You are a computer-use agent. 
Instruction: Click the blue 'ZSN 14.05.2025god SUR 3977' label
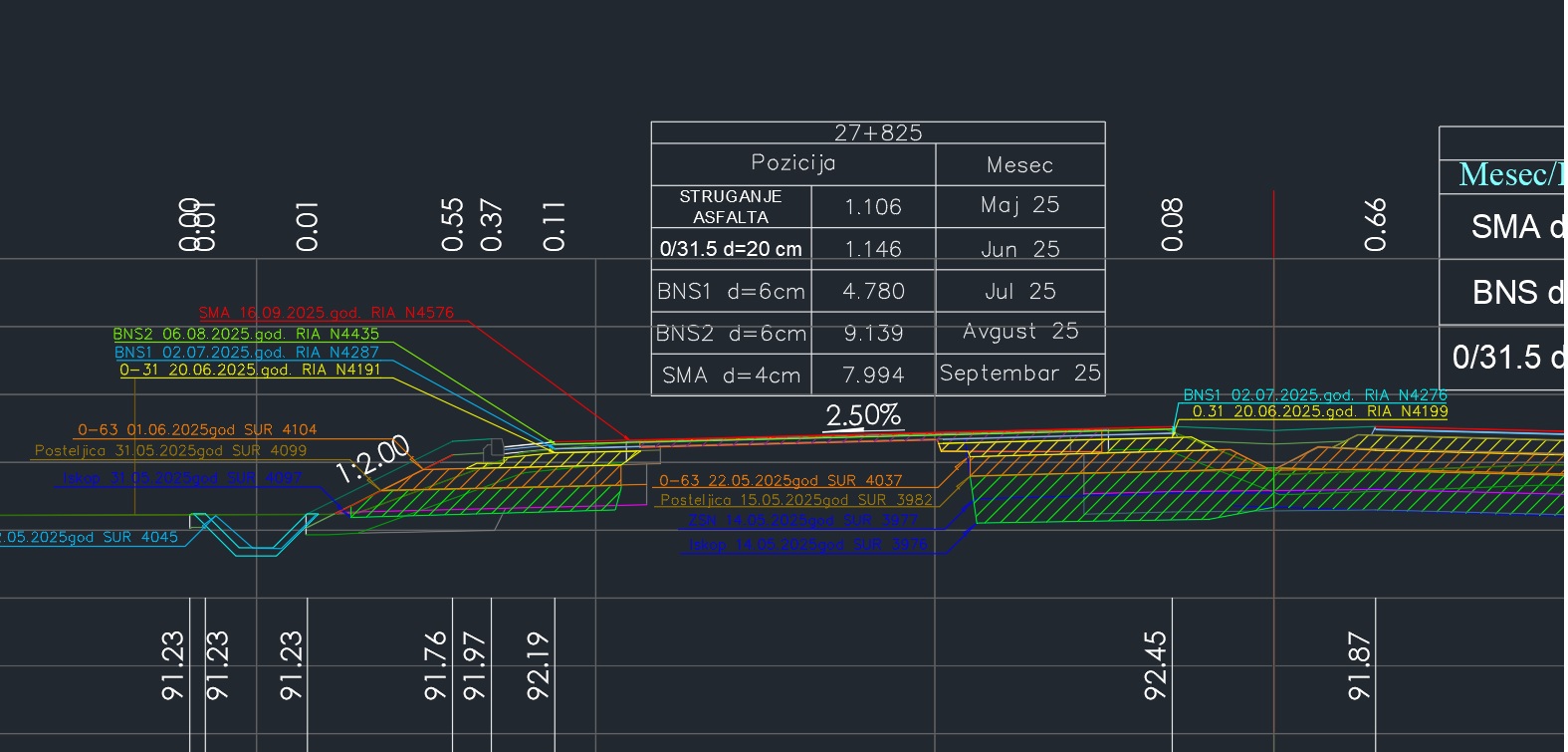[x=802, y=520]
